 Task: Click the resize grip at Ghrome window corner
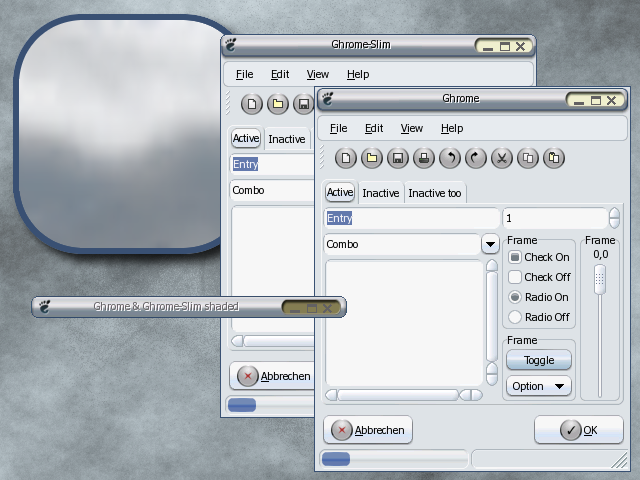click(x=620, y=460)
